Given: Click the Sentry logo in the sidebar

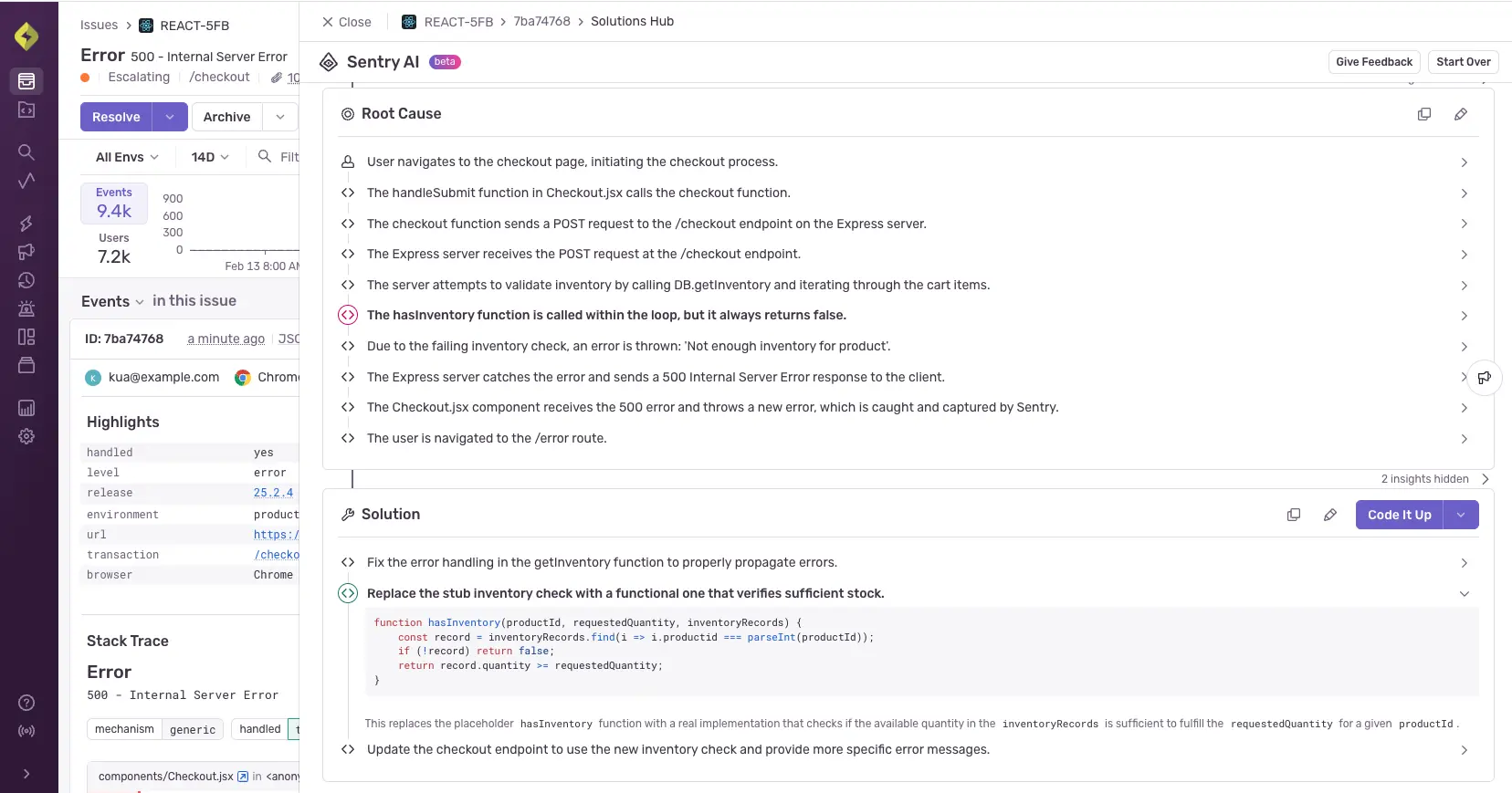Looking at the screenshot, I should 26,36.
